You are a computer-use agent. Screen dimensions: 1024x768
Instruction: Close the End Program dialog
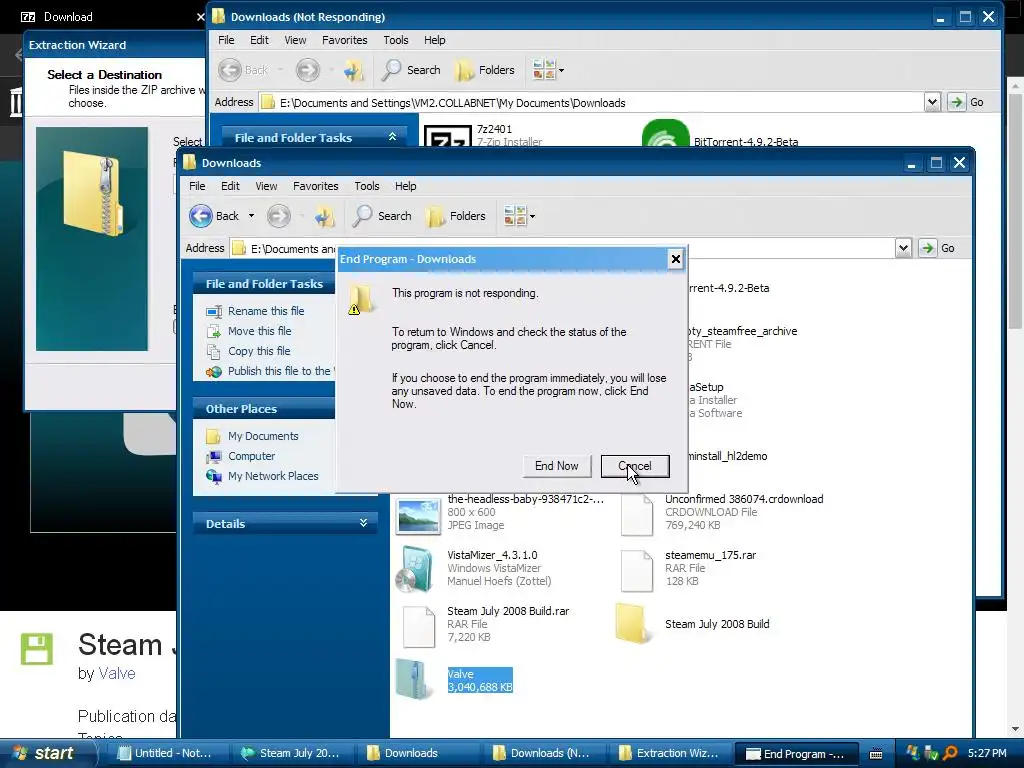pyautogui.click(x=675, y=259)
